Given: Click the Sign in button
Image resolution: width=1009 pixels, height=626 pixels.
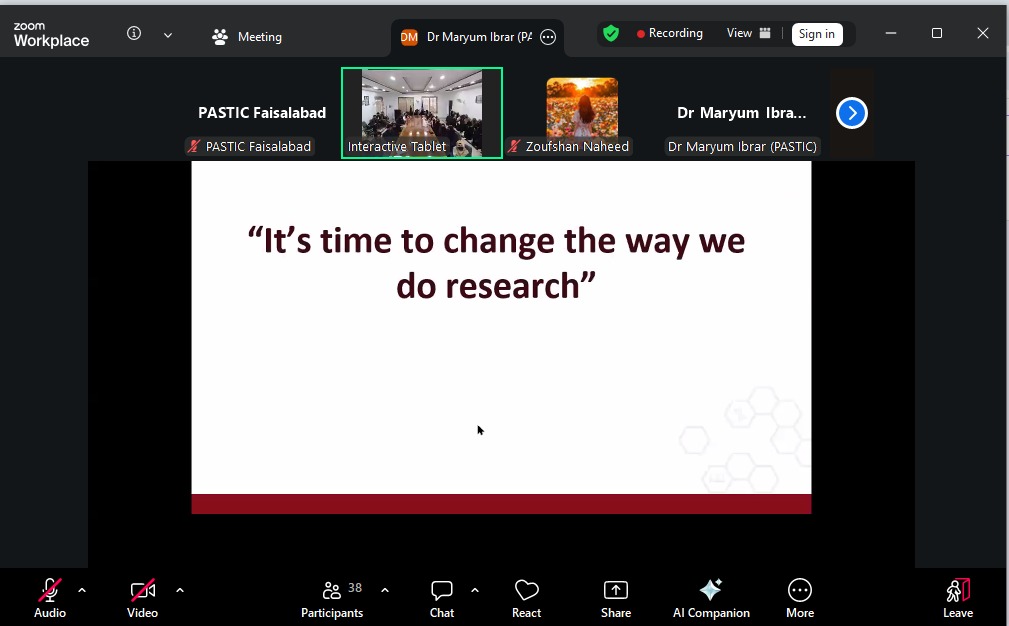Looking at the screenshot, I should tap(816, 33).
